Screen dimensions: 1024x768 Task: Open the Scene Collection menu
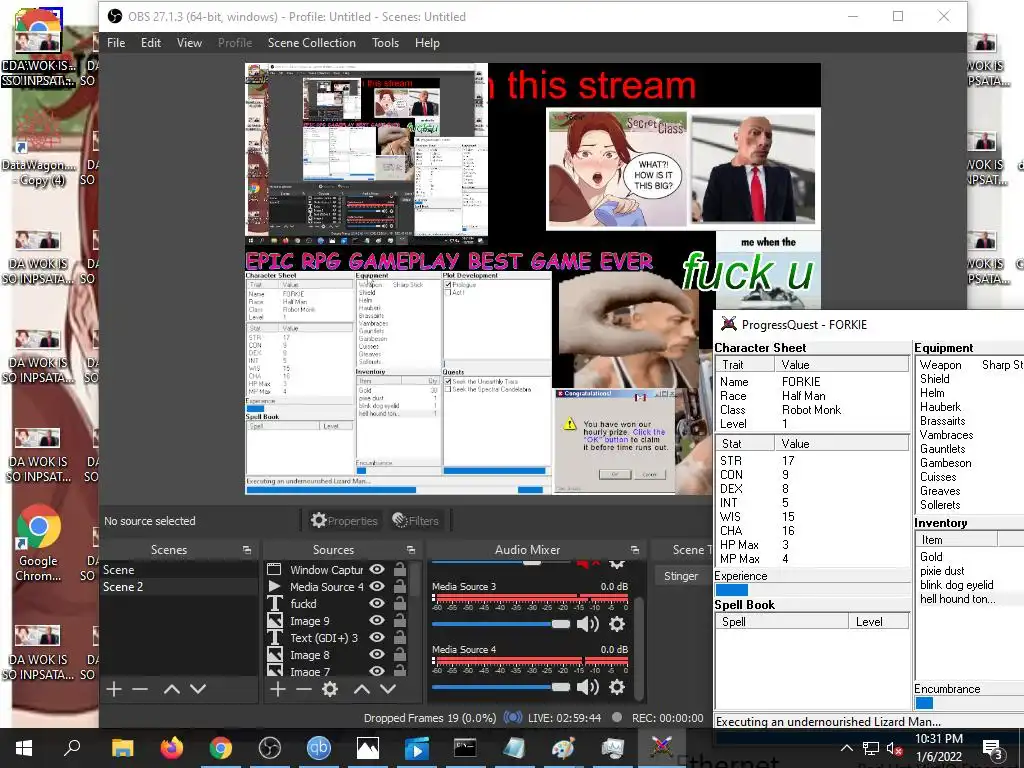coord(312,42)
